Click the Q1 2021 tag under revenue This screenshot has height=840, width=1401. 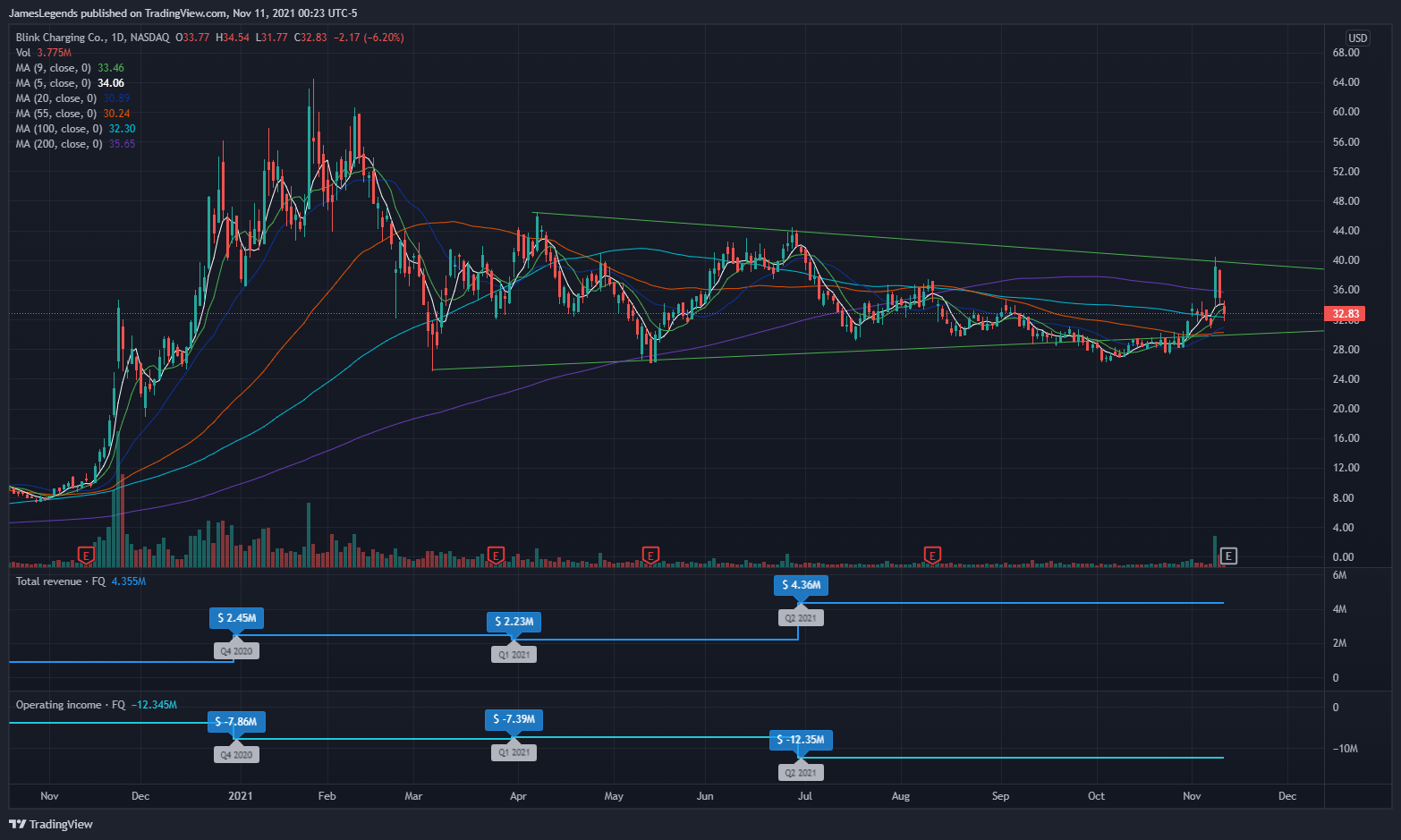coord(514,655)
